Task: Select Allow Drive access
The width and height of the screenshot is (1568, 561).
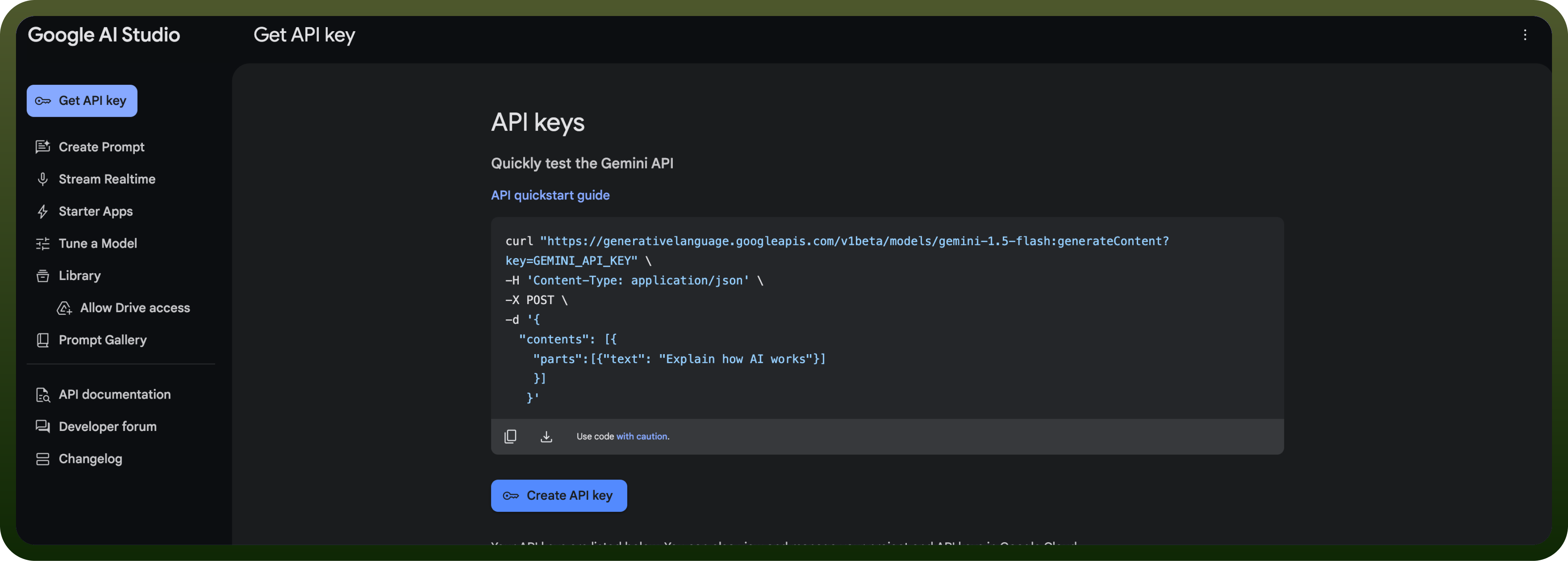Action: tap(135, 308)
